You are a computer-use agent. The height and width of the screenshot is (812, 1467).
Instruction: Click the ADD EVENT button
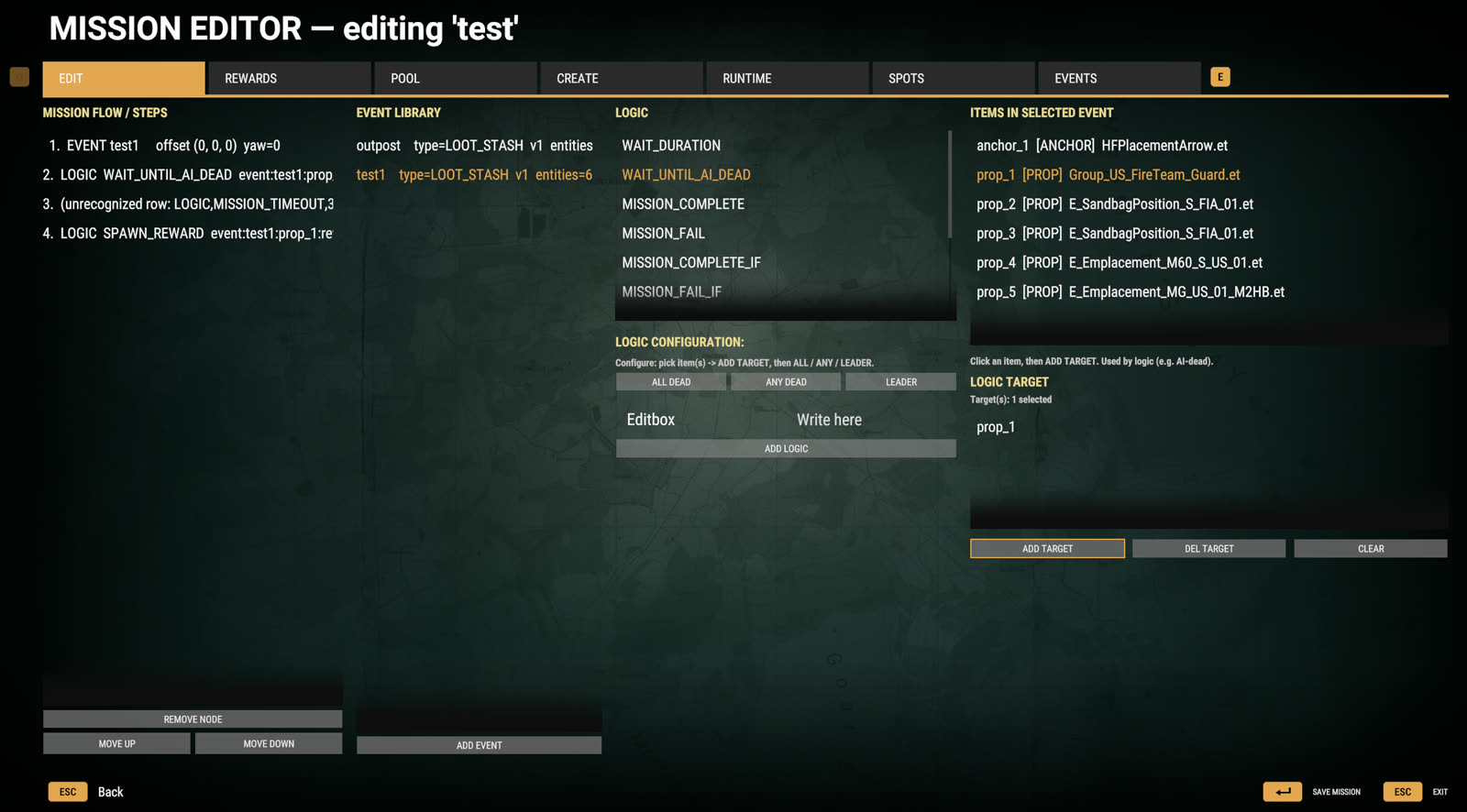[479, 745]
